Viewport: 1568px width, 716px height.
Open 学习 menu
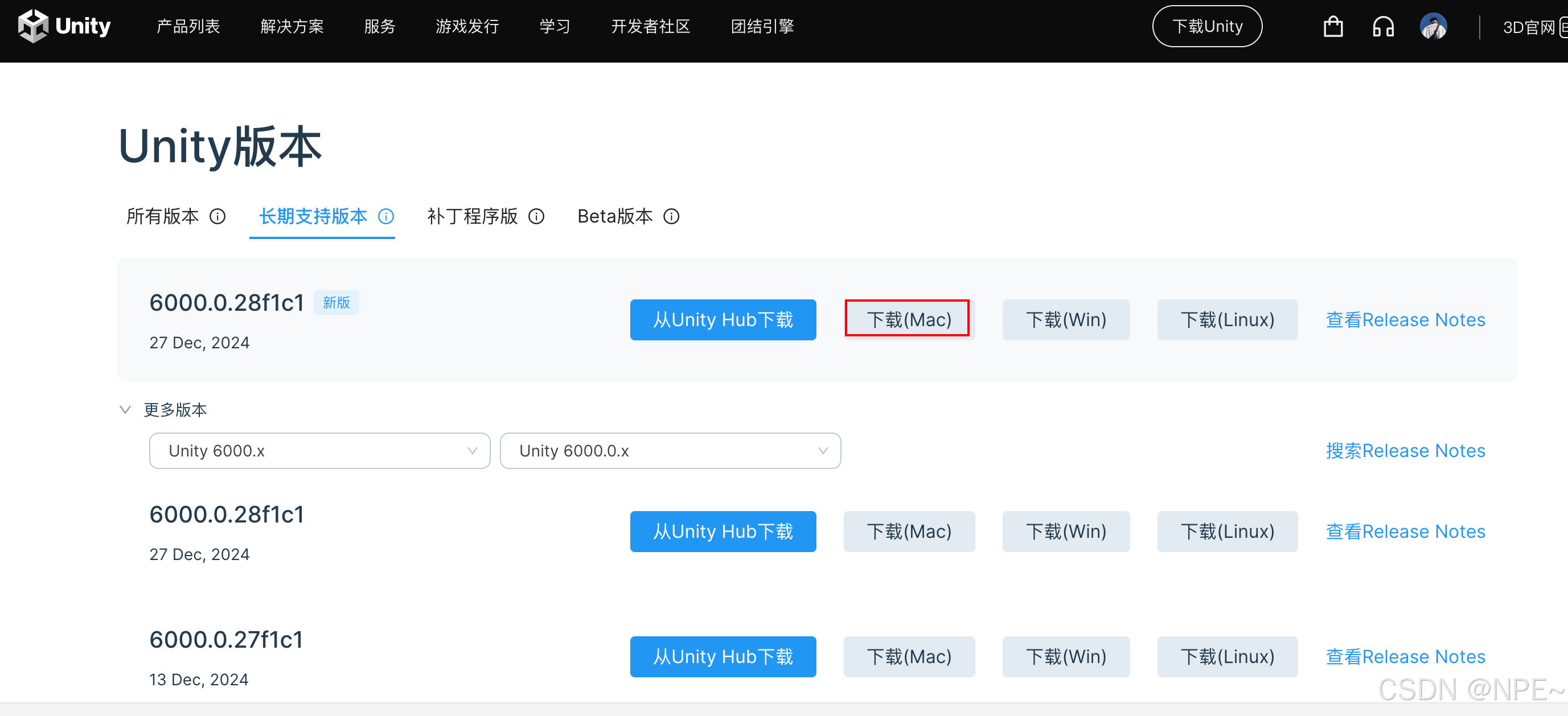coord(555,27)
